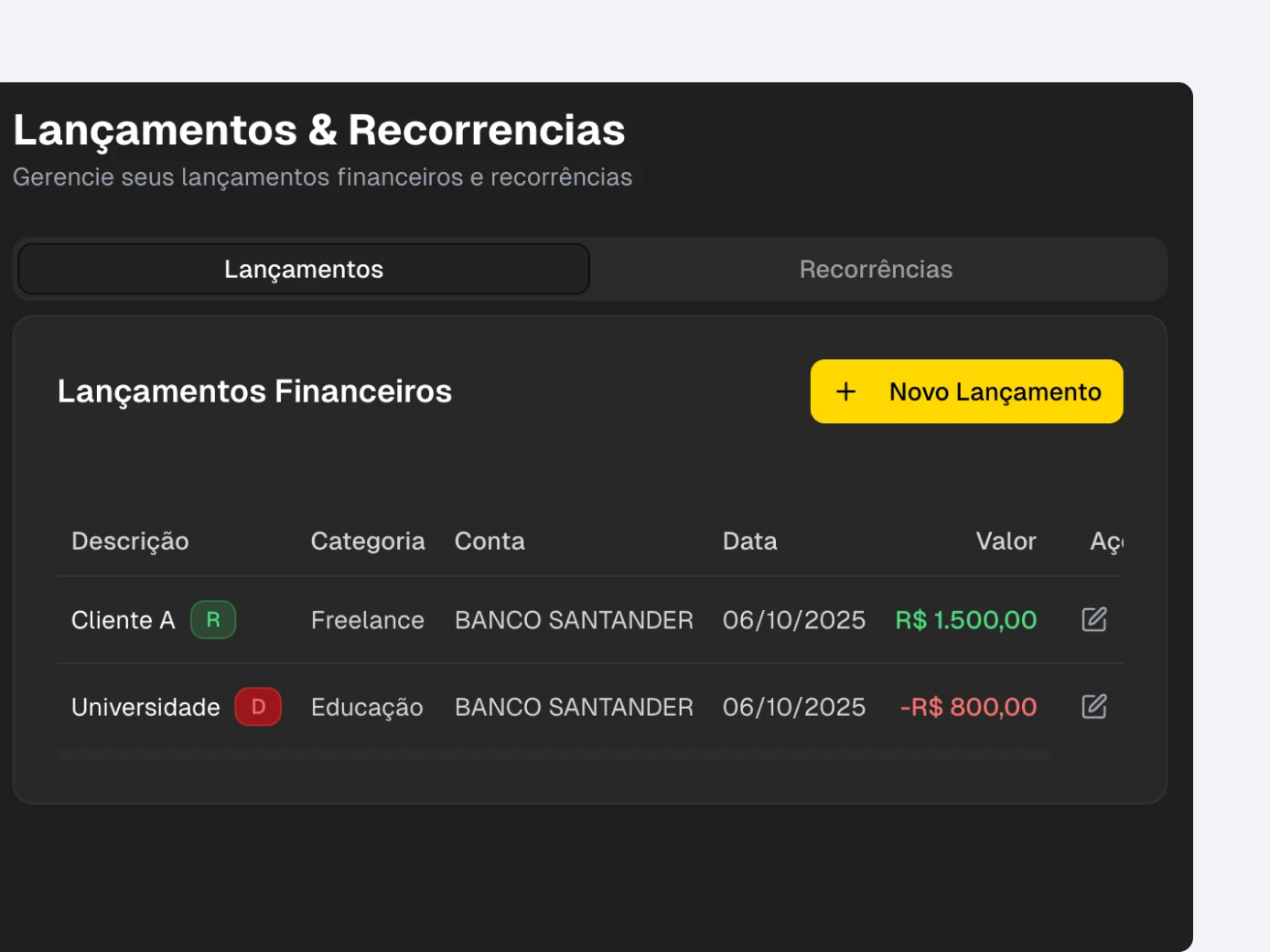Screen dimensions: 1270x952
Task: Click the Lançamentos Financeiros heading
Action: click(254, 391)
